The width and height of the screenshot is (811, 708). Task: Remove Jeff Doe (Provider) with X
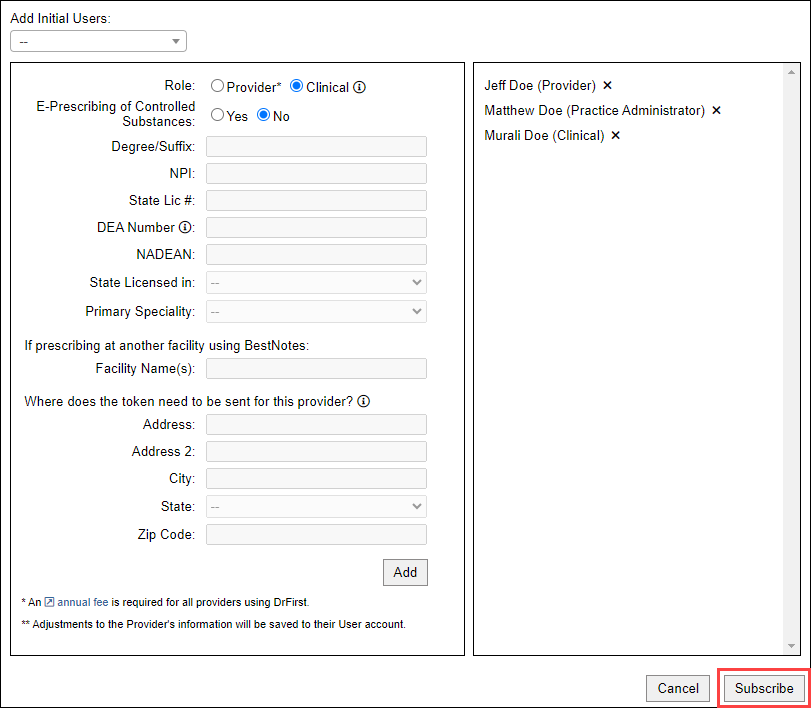pyautogui.click(x=608, y=85)
